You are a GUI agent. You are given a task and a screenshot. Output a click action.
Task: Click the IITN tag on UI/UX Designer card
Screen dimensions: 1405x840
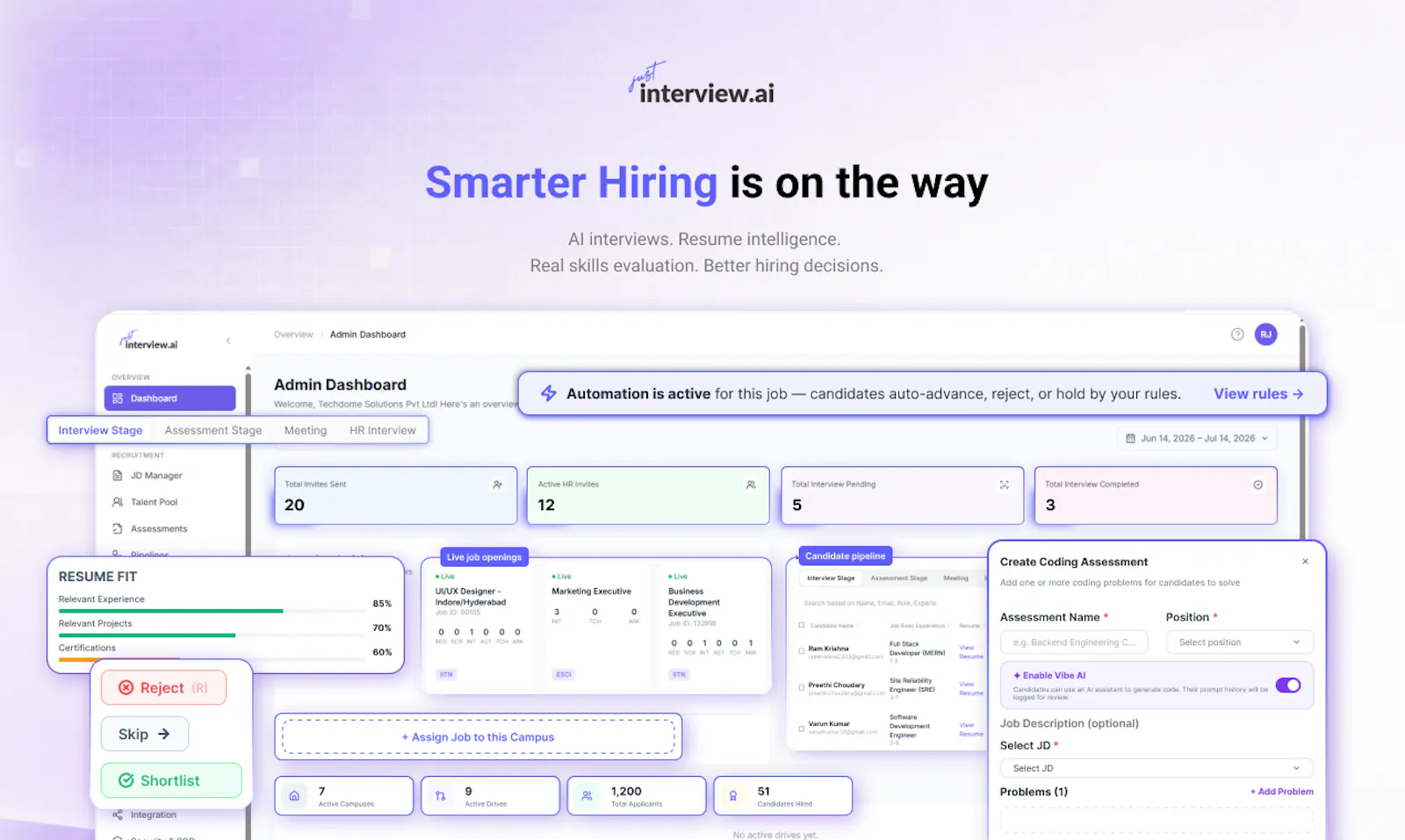point(446,674)
